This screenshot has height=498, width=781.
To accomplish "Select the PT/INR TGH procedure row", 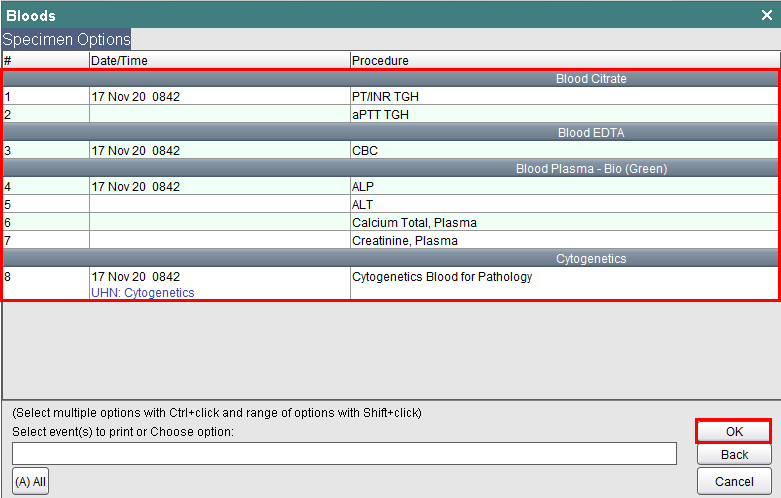I will (390, 96).
